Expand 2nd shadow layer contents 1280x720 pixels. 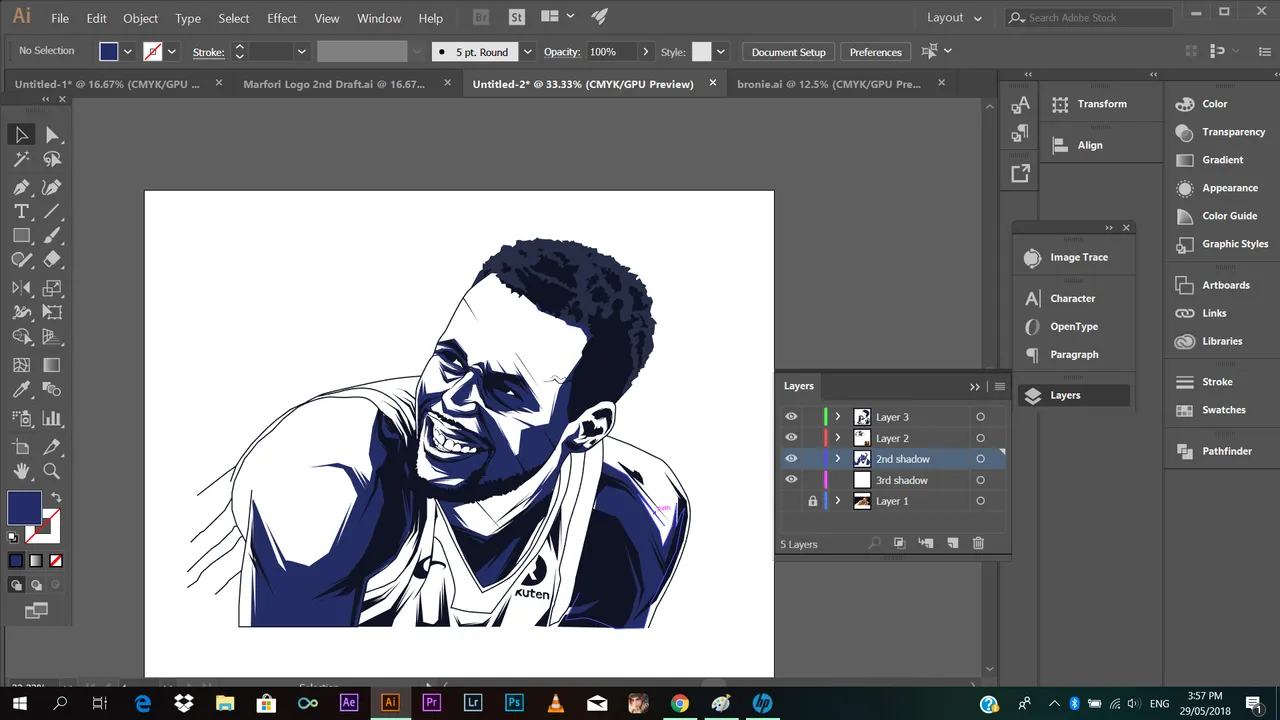(x=838, y=459)
